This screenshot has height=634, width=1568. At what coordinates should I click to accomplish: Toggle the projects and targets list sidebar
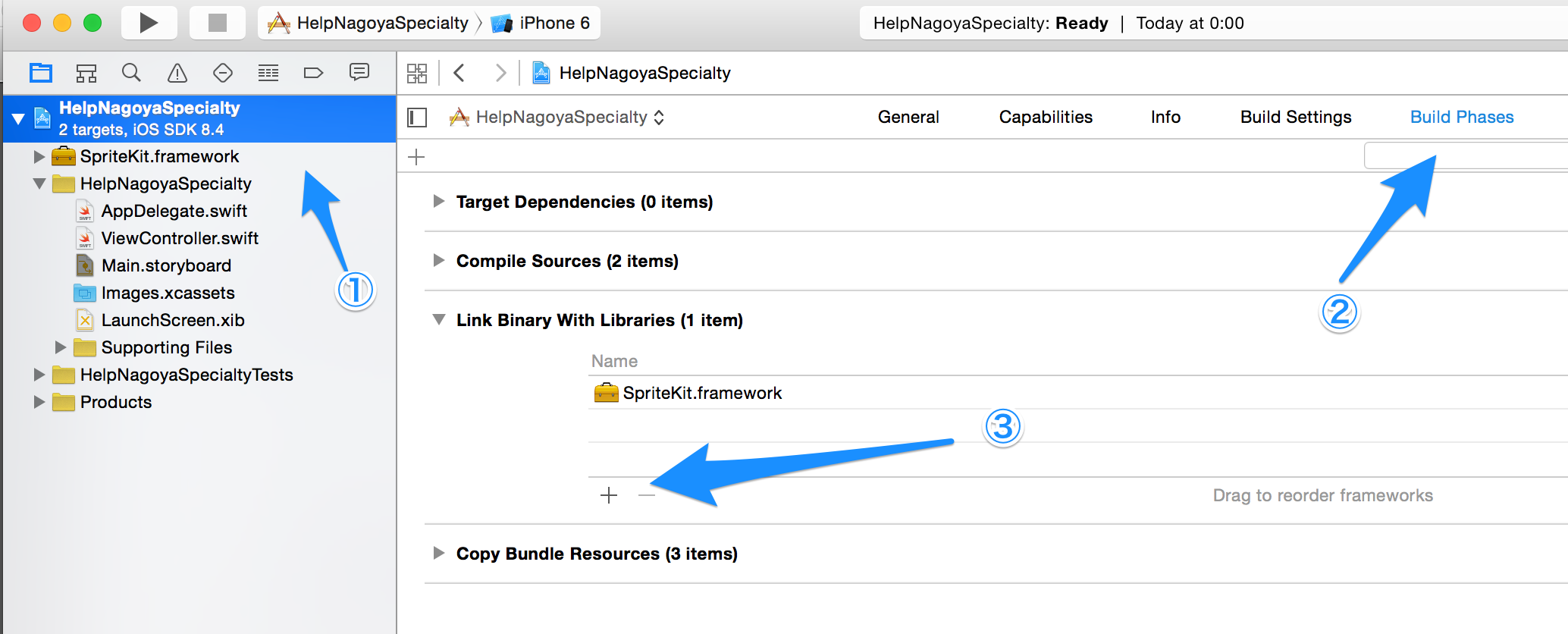[x=417, y=118]
